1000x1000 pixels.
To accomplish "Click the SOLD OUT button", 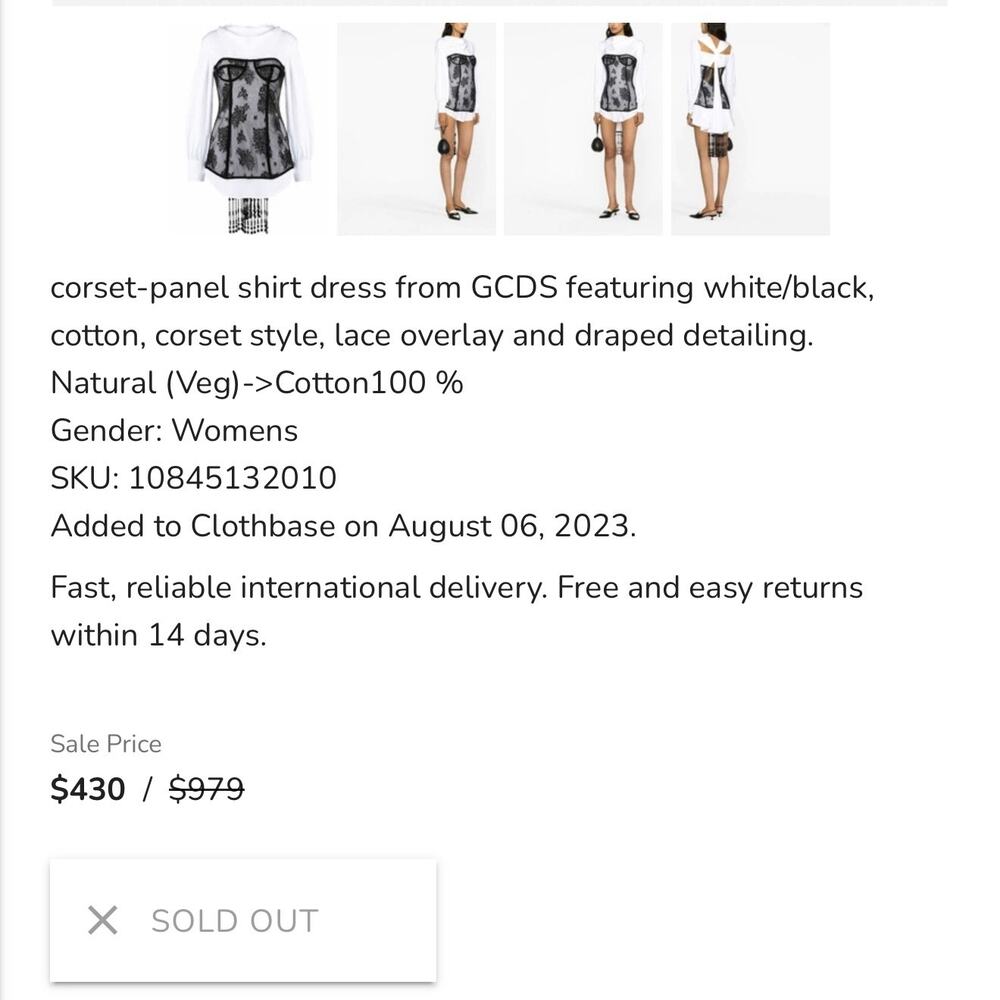I will click(x=243, y=920).
